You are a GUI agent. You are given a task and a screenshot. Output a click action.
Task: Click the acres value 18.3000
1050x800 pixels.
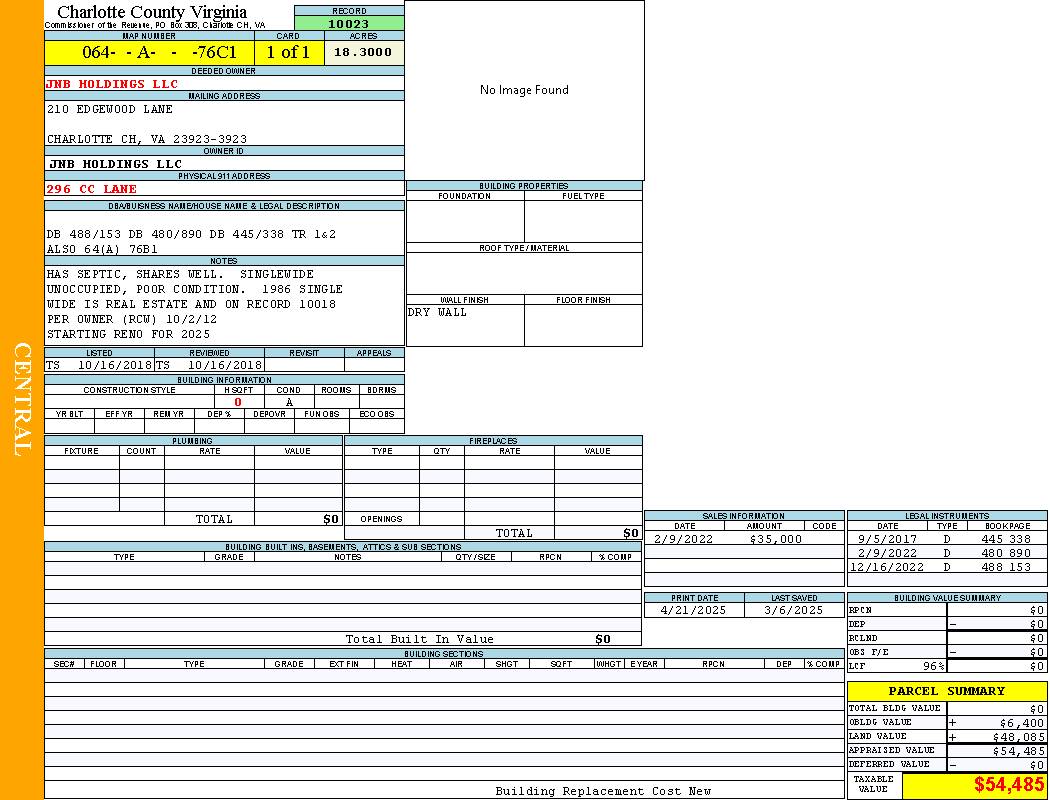point(363,53)
